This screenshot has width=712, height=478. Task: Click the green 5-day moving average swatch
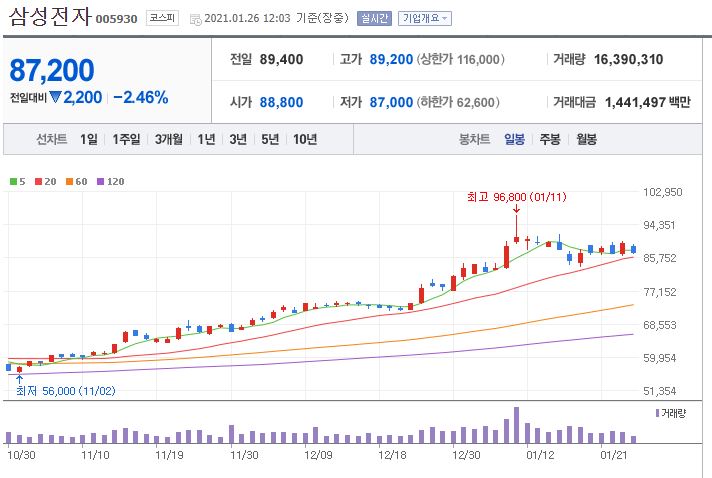click(13, 182)
